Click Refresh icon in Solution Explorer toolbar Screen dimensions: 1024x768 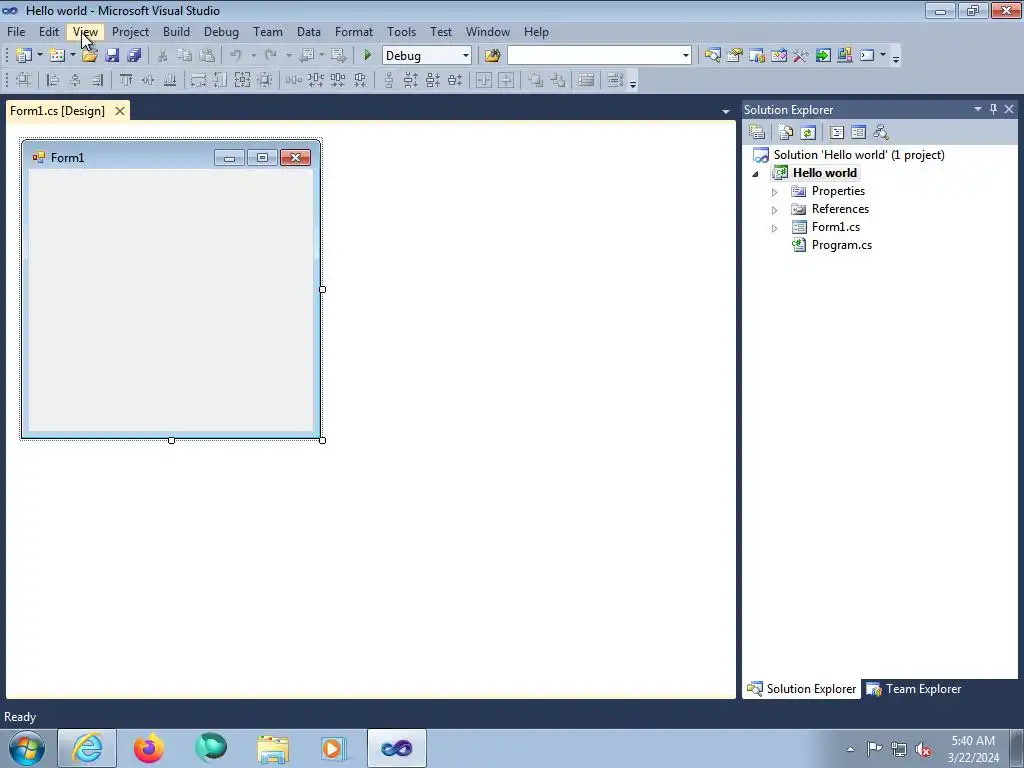pyautogui.click(x=808, y=133)
